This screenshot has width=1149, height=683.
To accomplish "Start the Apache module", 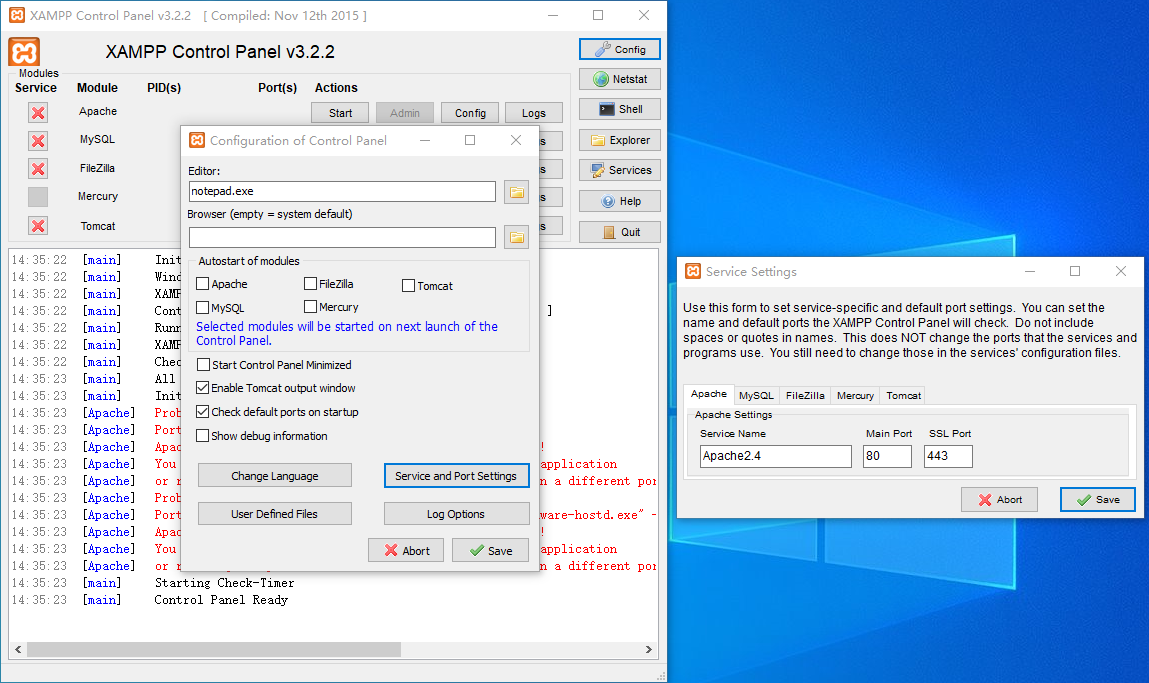I will 340,113.
